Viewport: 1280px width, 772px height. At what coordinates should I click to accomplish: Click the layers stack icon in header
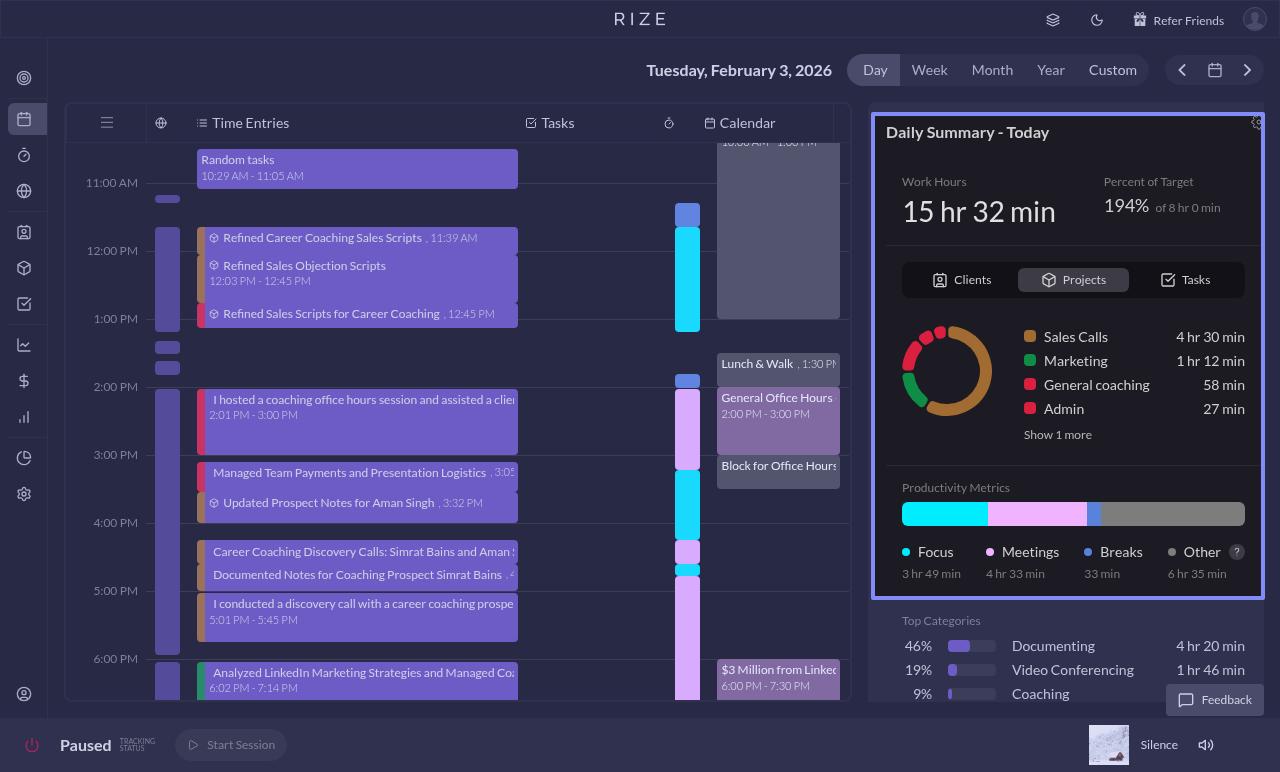click(x=1053, y=20)
